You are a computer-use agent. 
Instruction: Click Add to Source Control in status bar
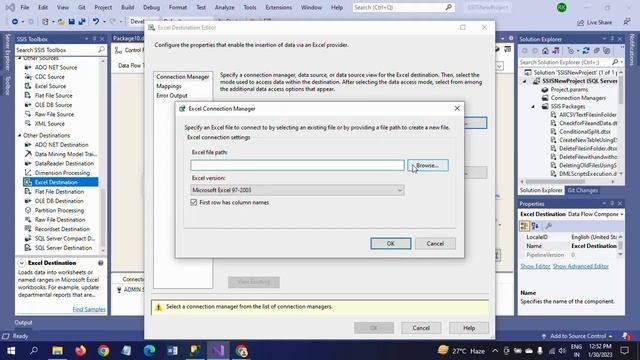577,336
